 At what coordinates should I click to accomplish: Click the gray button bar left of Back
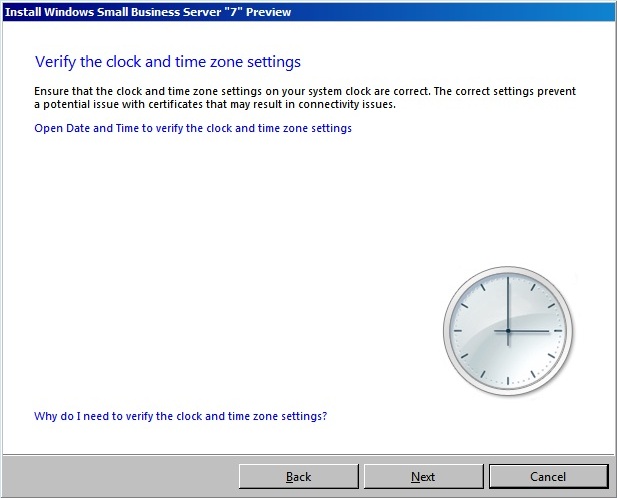[120, 476]
